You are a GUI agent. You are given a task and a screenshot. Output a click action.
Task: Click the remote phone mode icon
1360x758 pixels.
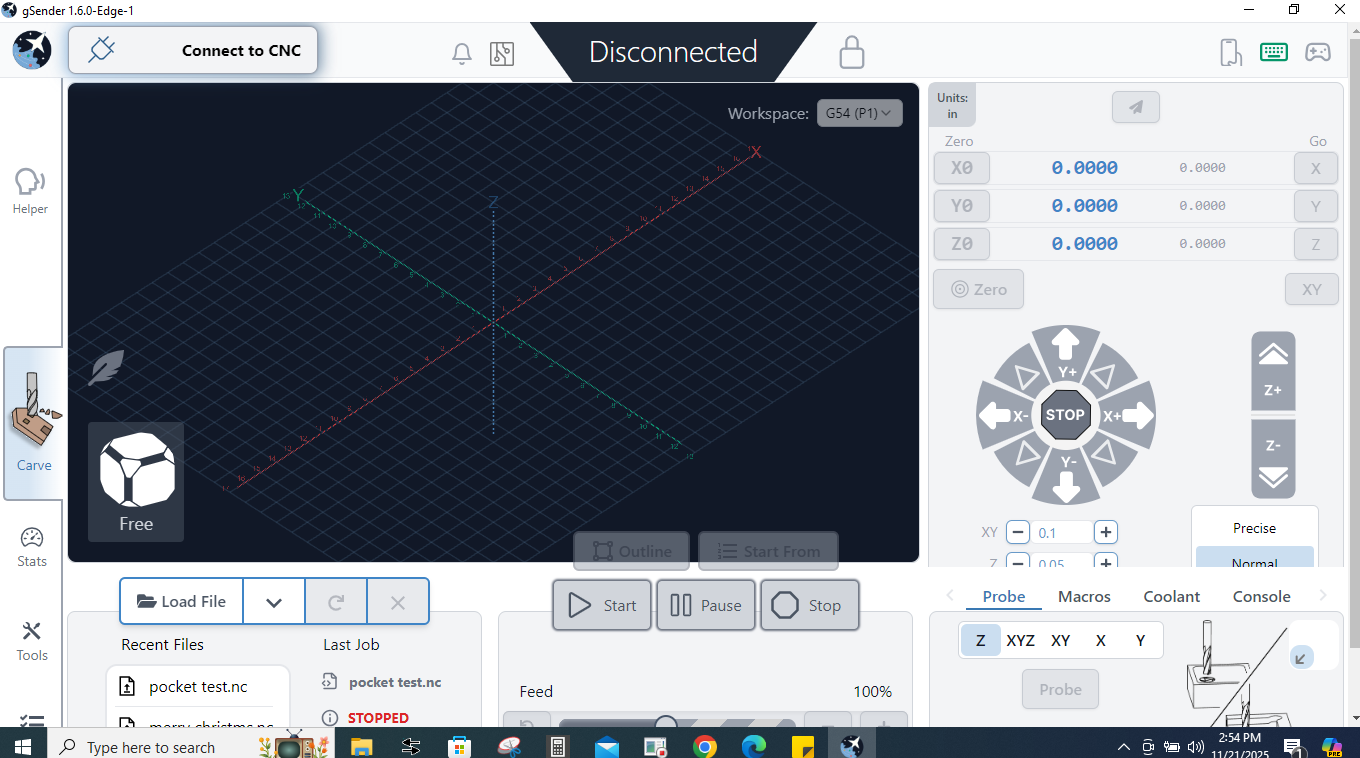1231,52
